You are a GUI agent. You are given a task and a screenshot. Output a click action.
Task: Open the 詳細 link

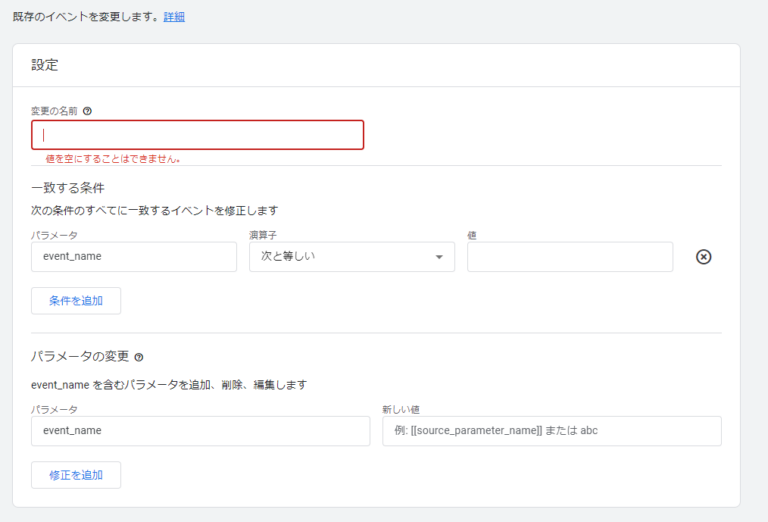coord(174,17)
